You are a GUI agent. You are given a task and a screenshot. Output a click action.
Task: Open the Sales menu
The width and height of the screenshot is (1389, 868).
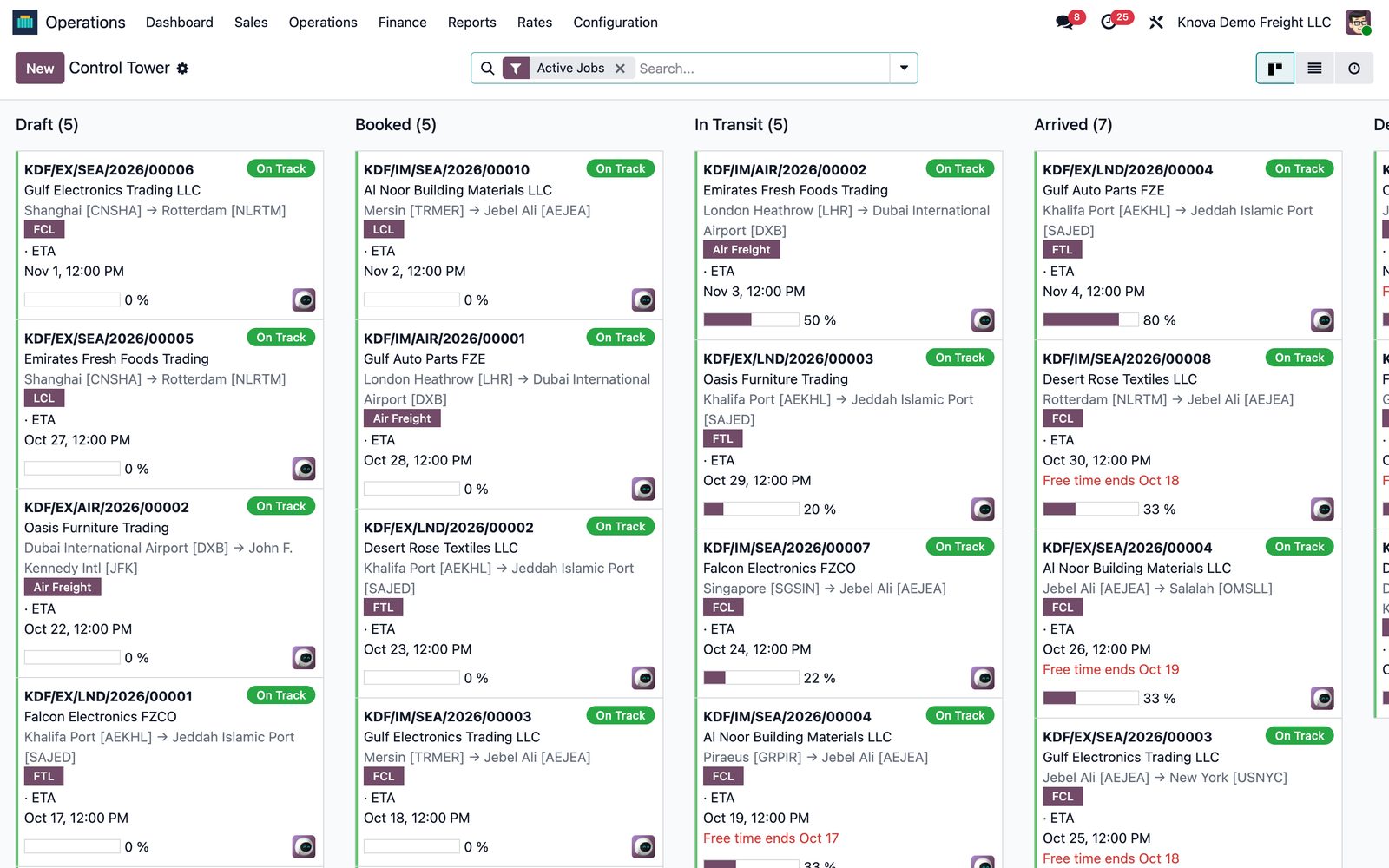pos(251,23)
